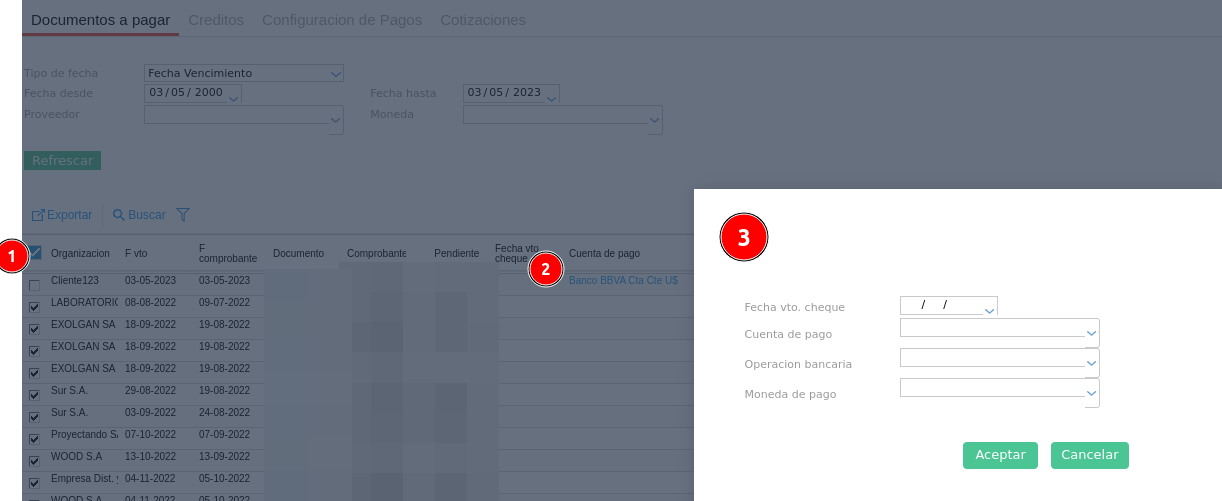The height and width of the screenshot is (501, 1222).
Task: Open the Configuracion de Pagos tab
Action: 342,20
